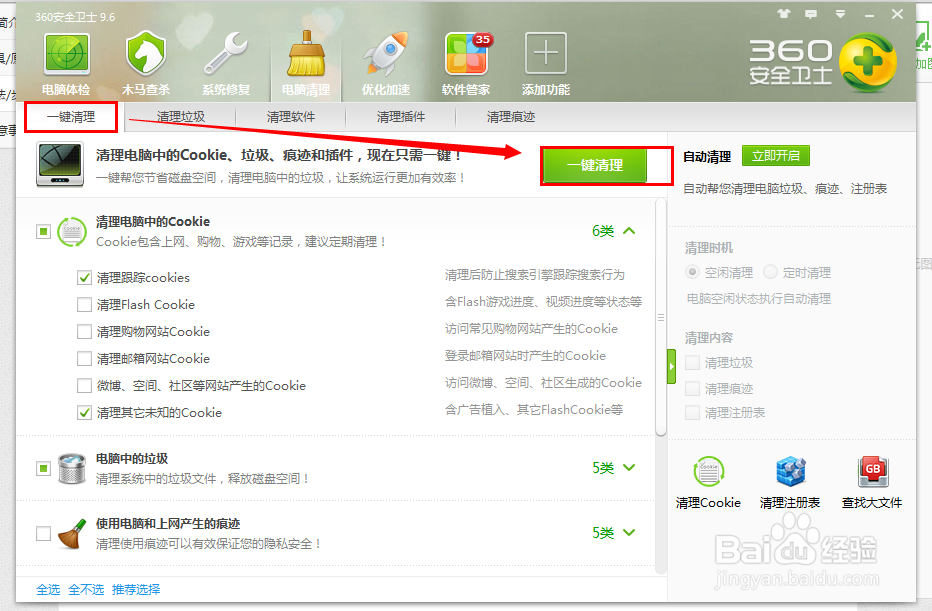Open 电脑体检 computer checkup icon
Viewport: 932px width, 611px height.
click(67, 55)
